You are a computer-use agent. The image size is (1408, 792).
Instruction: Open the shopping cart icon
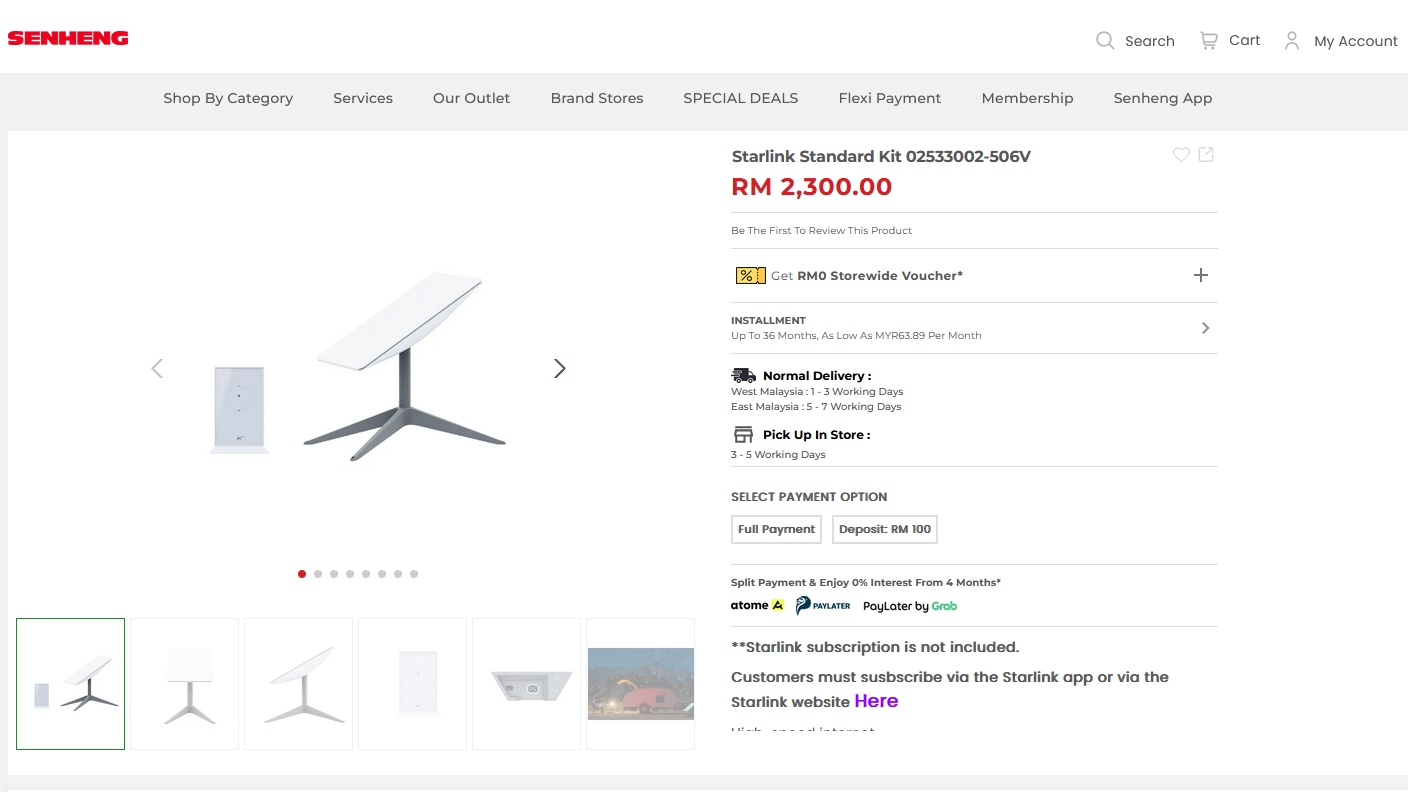coord(1209,41)
